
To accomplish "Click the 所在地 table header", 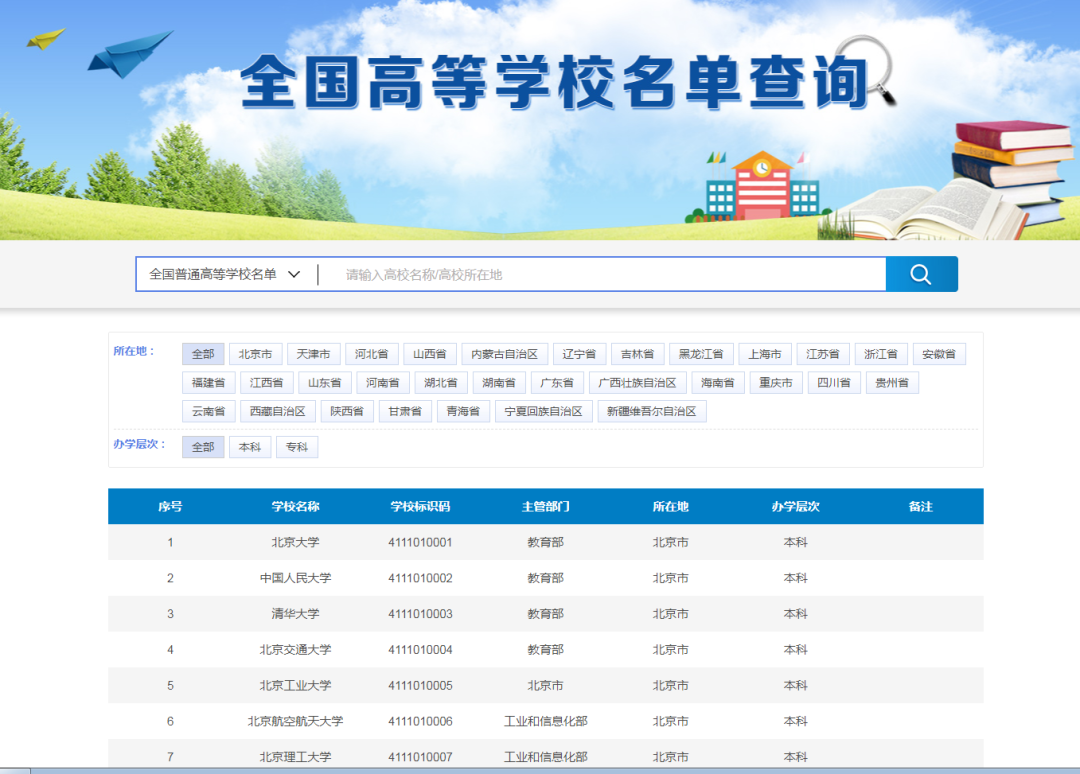I will click(x=671, y=506).
